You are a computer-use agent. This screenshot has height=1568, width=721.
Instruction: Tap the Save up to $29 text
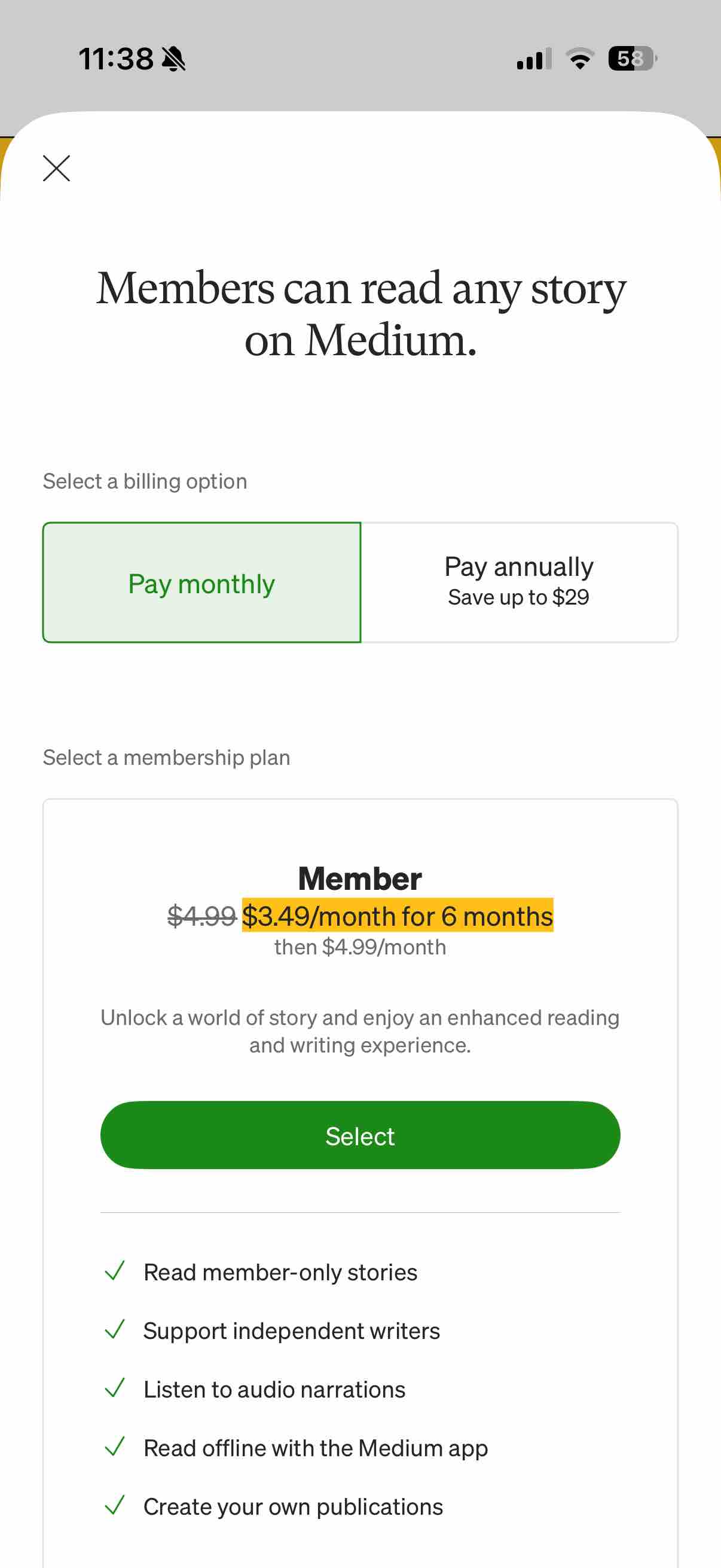pos(519,597)
